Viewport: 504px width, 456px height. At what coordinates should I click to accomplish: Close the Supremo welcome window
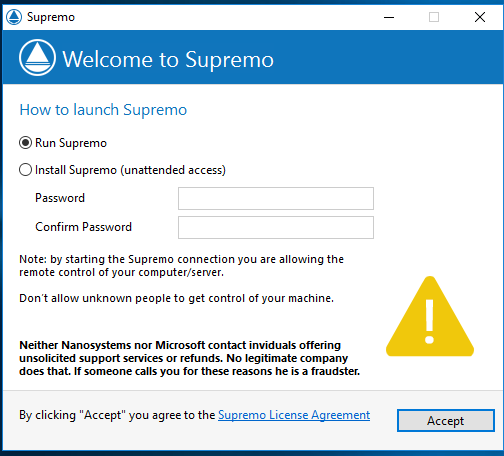coord(480,17)
